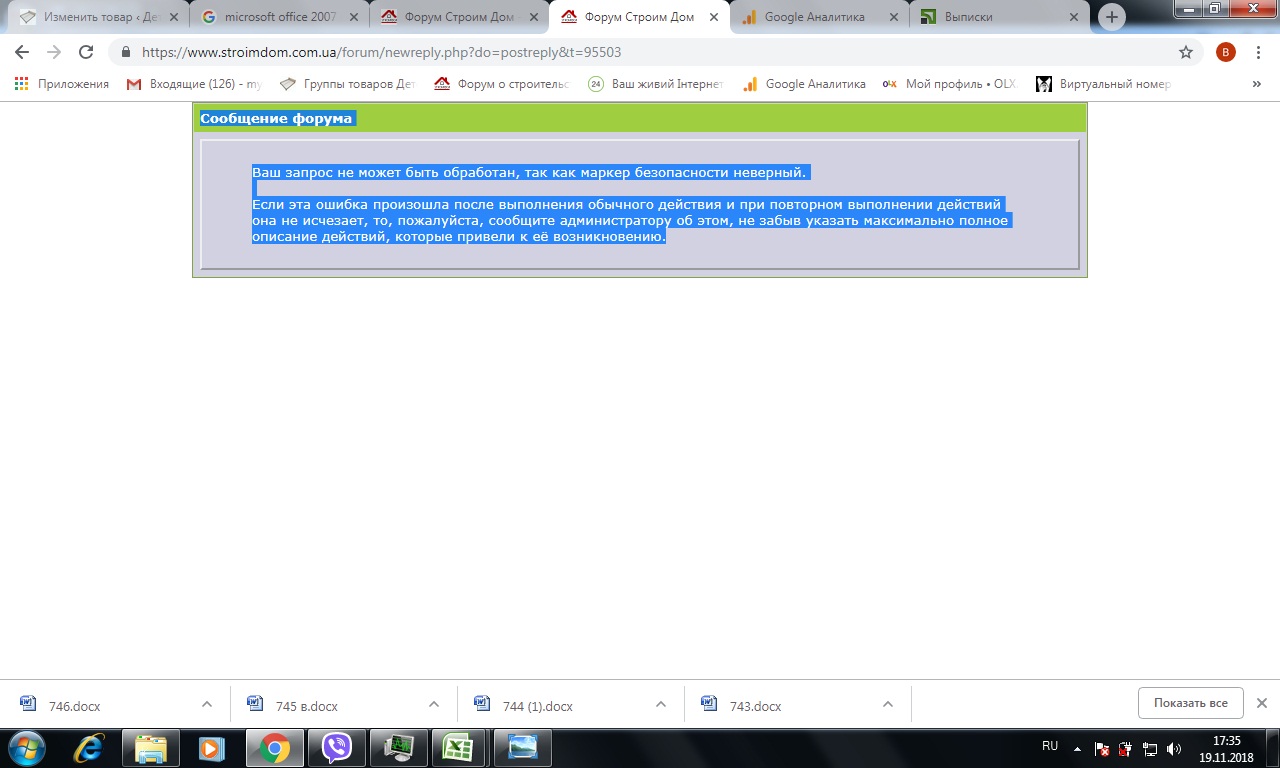Open Internet Explorer from the taskbar
Screen dimensions: 1280x768
(x=90, y=748)
